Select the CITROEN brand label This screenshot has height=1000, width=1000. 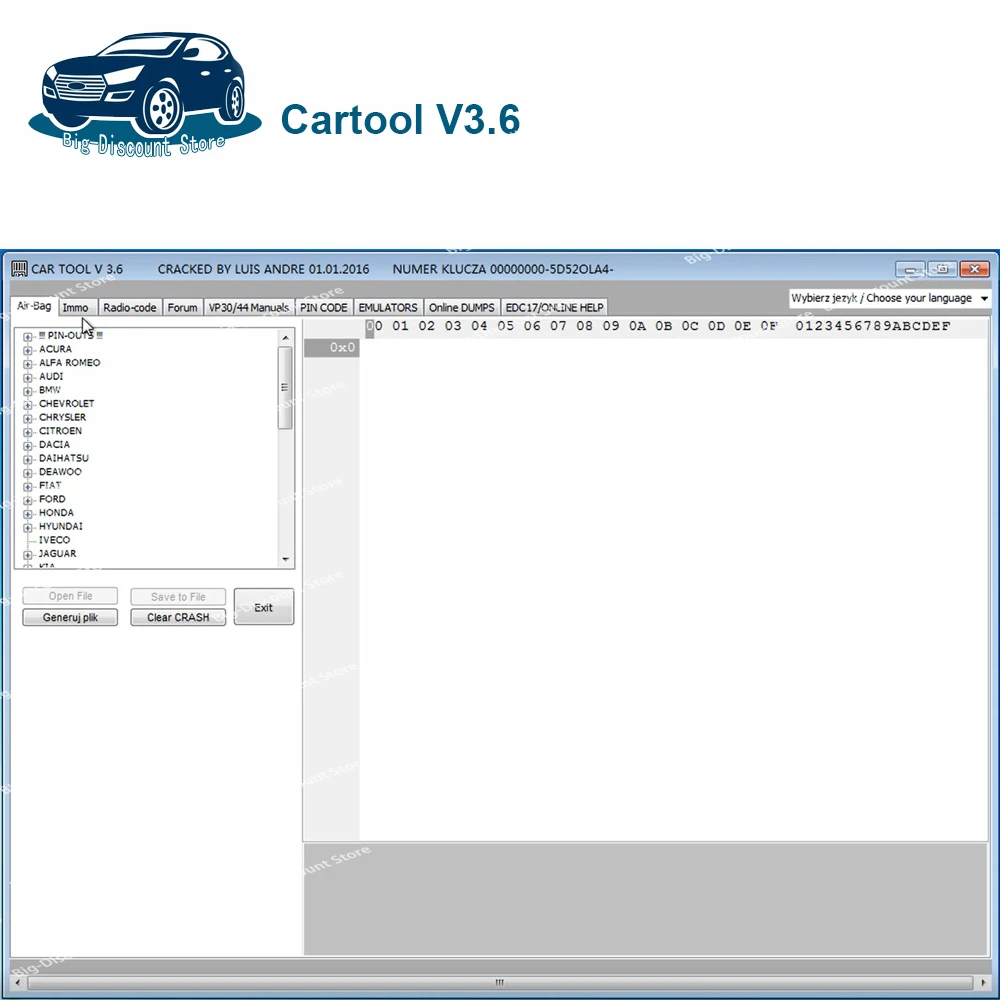tap(61, 430)
